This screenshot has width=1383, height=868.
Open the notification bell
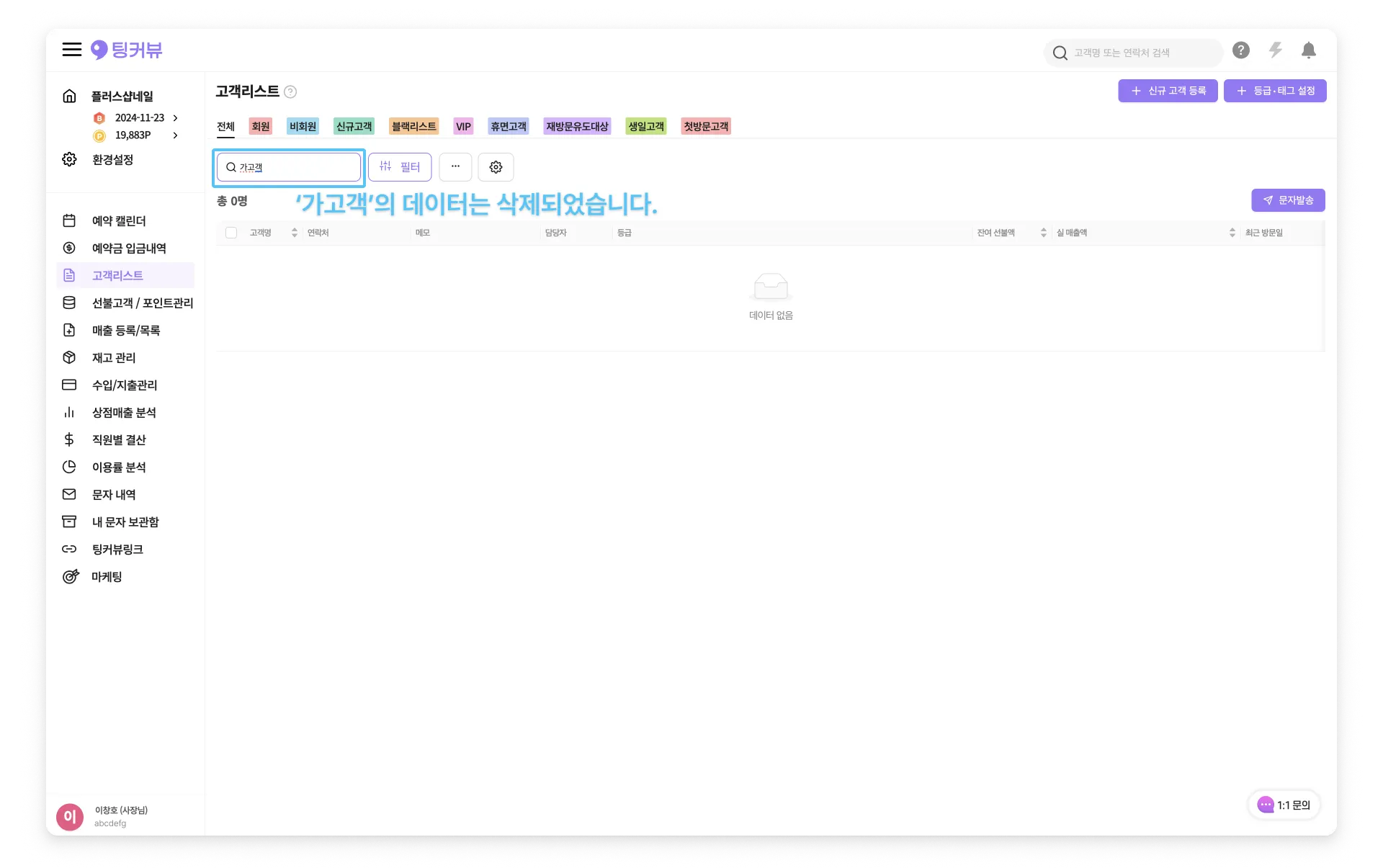point(1309,50)
